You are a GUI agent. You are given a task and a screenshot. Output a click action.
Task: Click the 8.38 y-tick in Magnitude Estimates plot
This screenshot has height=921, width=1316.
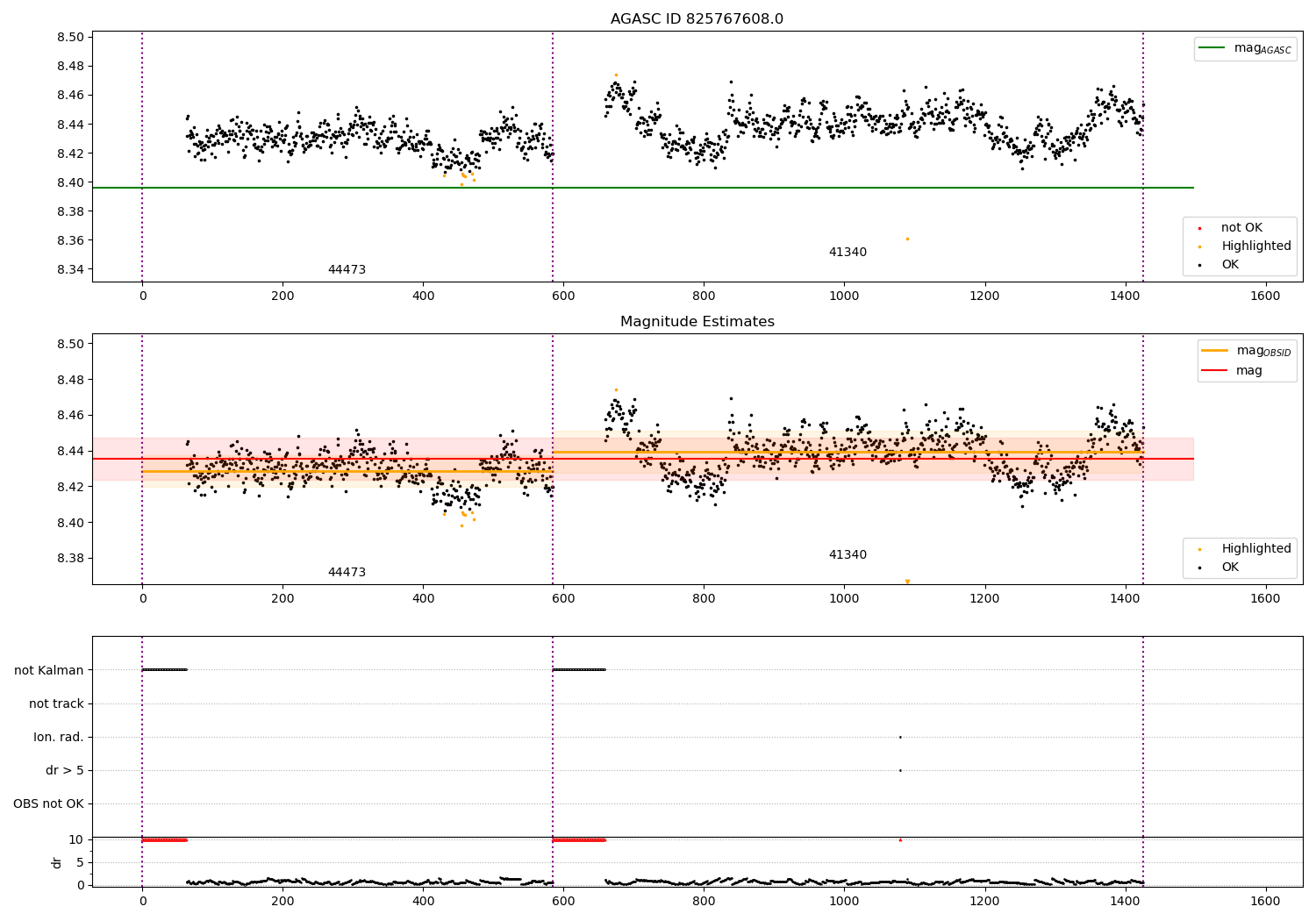[x=70, y=558]
